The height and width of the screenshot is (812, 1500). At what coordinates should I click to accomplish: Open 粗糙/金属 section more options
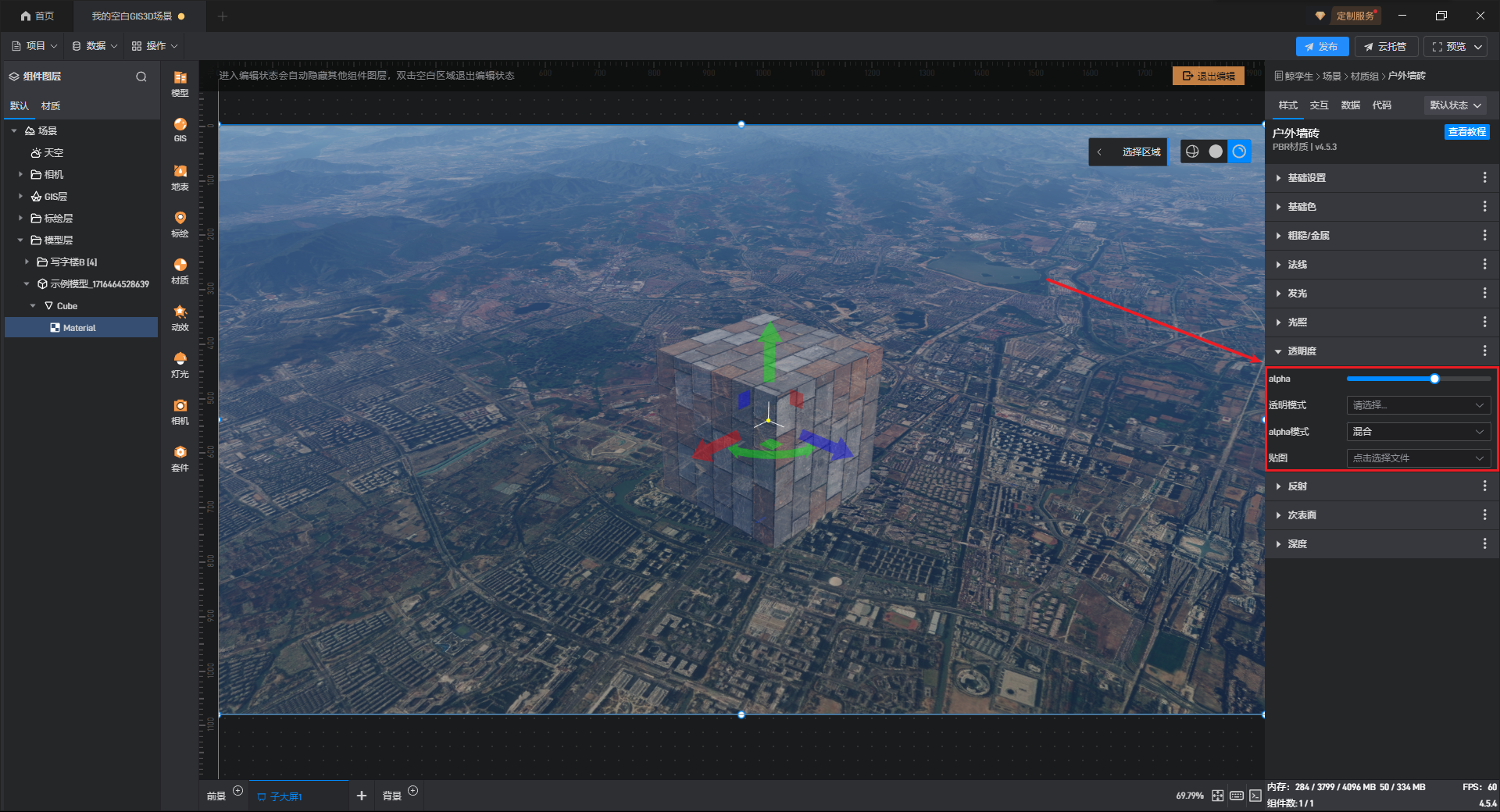click(x=1484, y=236)
